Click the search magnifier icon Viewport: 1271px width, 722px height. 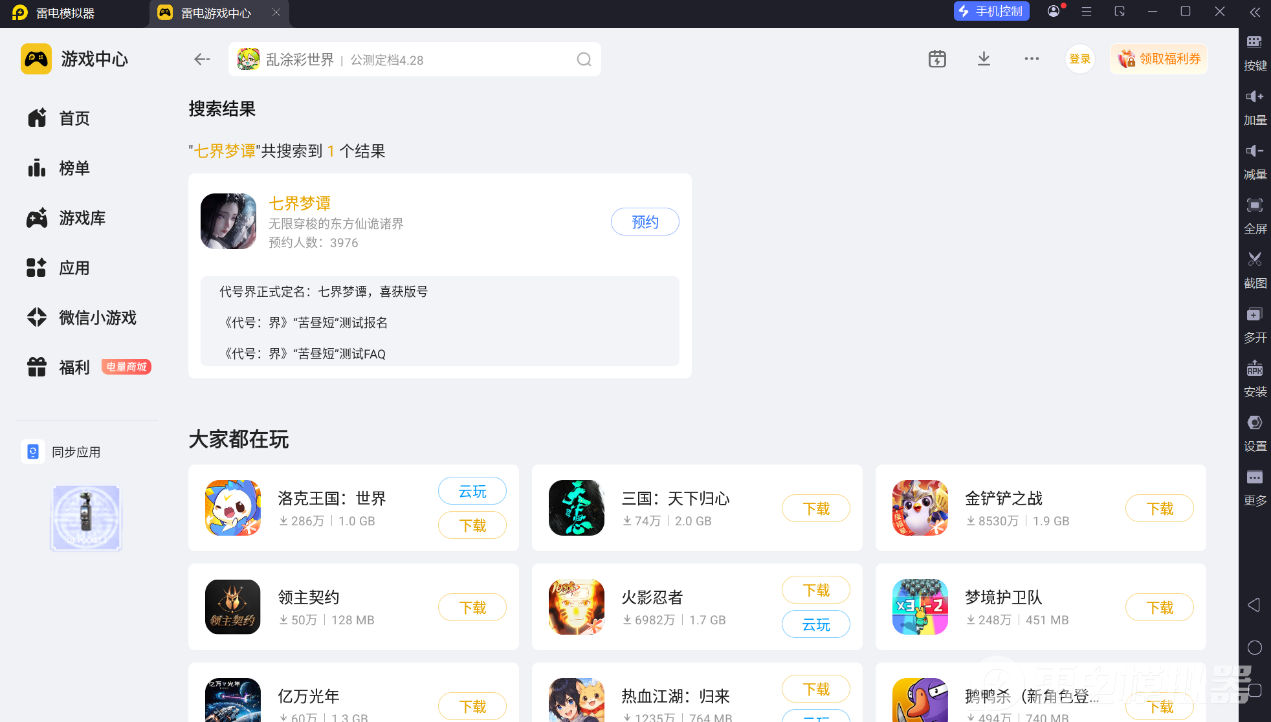584,59
